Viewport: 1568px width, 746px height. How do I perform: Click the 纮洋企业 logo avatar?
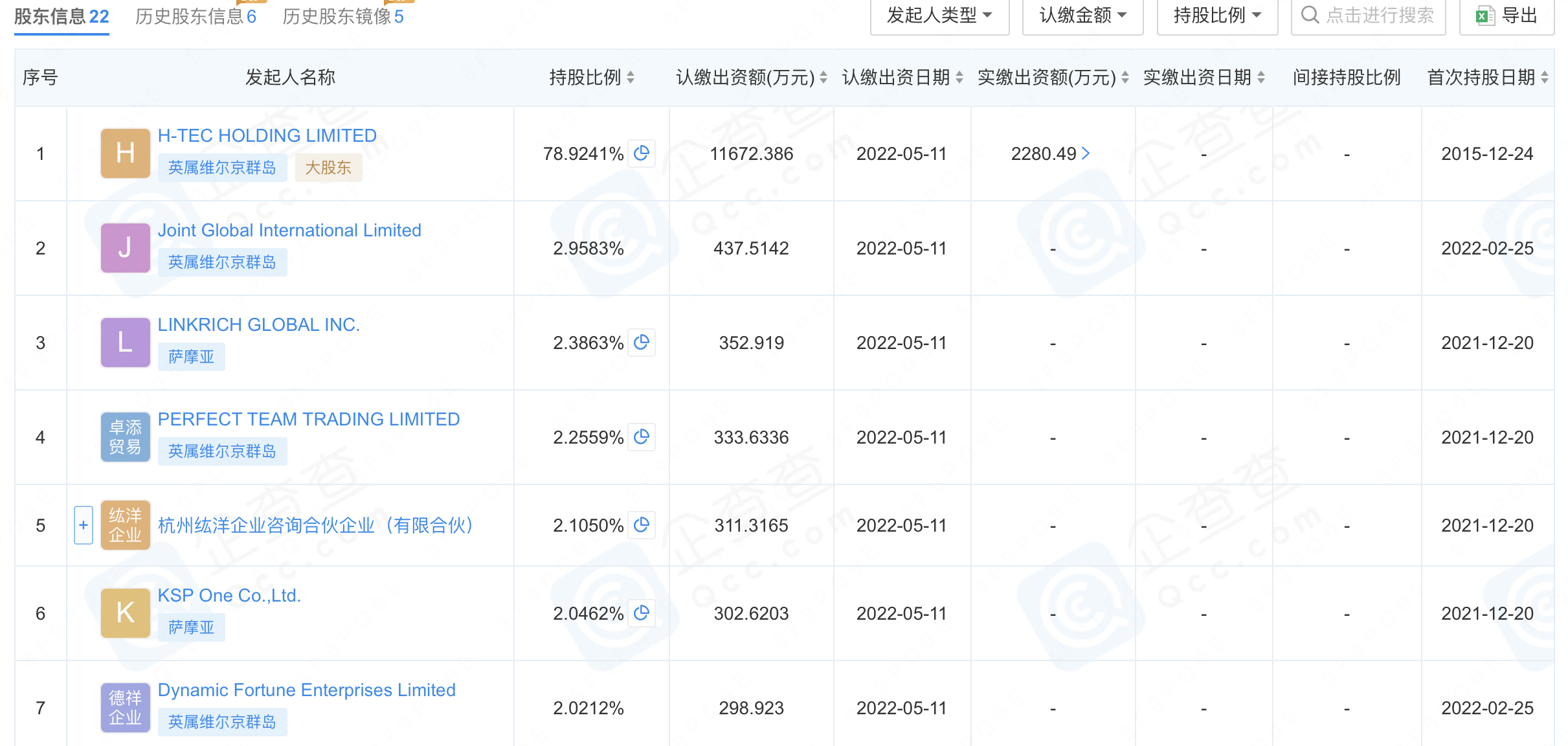click(x=126, y=525)
